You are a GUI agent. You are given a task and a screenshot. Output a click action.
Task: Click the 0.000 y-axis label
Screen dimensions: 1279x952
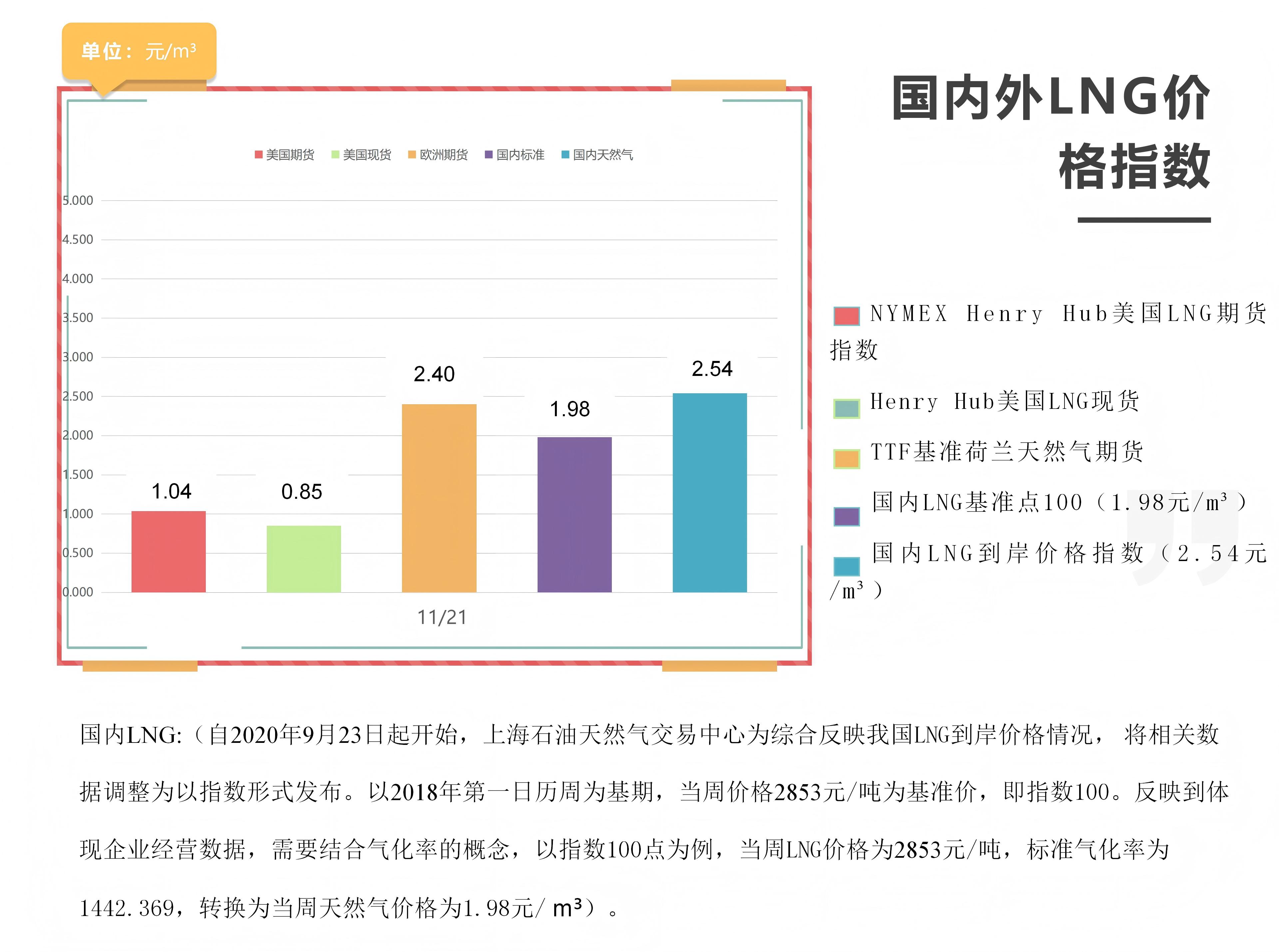pyautogui.click(x=78, y=592)
